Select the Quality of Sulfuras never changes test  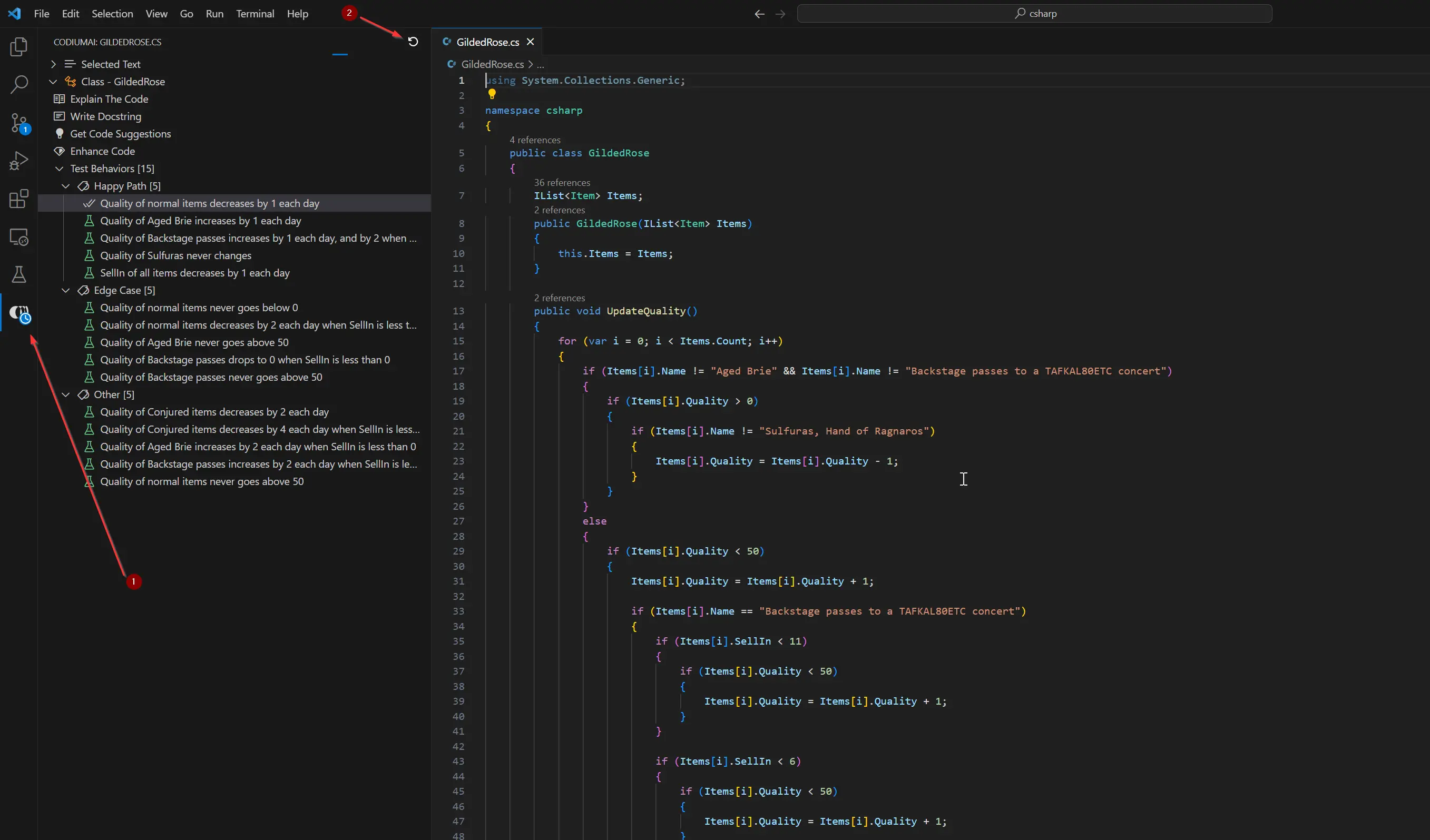pyautogui.click(x=175, y=256)
